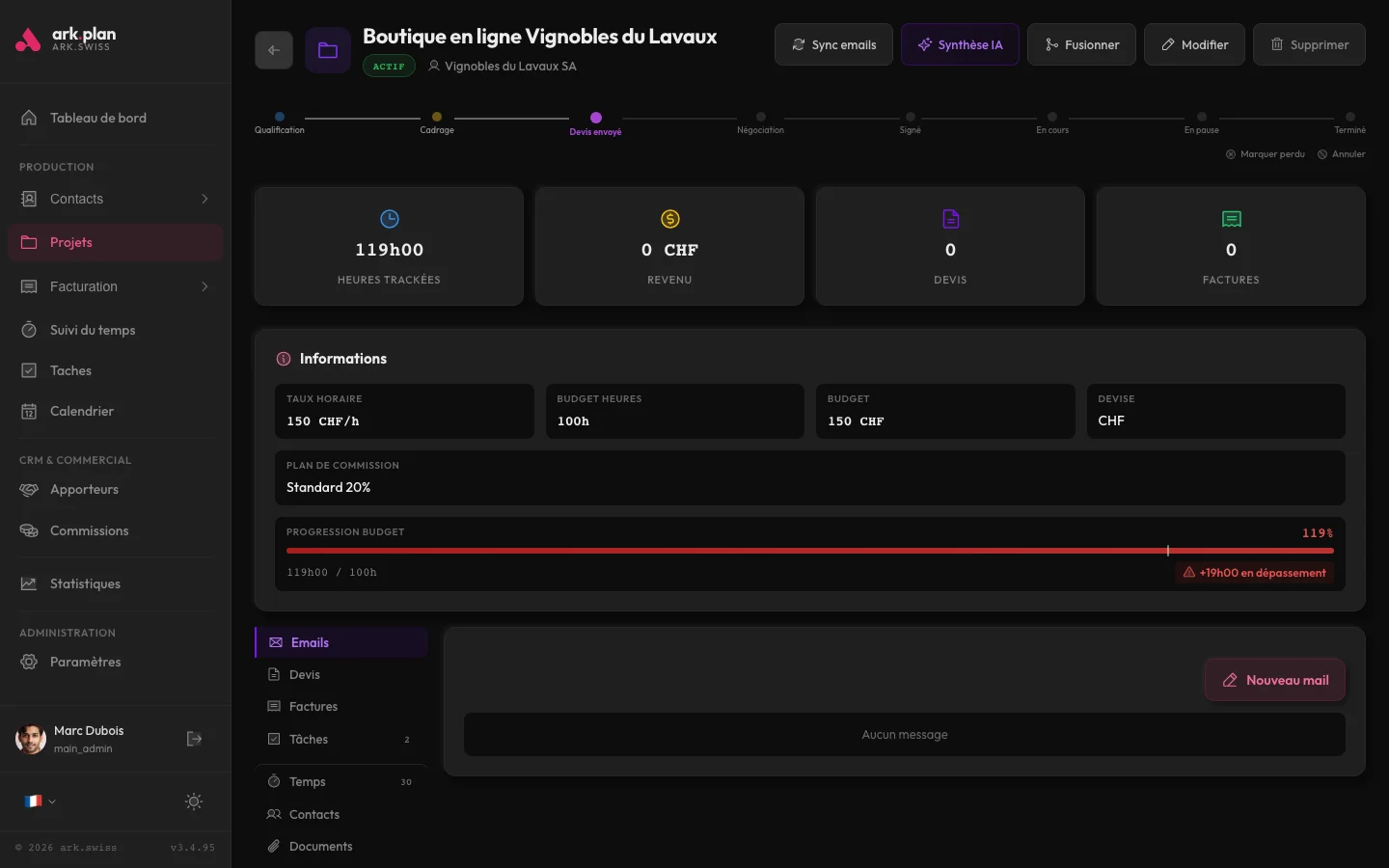The width and height of the screenshot is (1389, 868).
Task: Expand the Facturation sidebar submenu
Action: click(204, 286)
